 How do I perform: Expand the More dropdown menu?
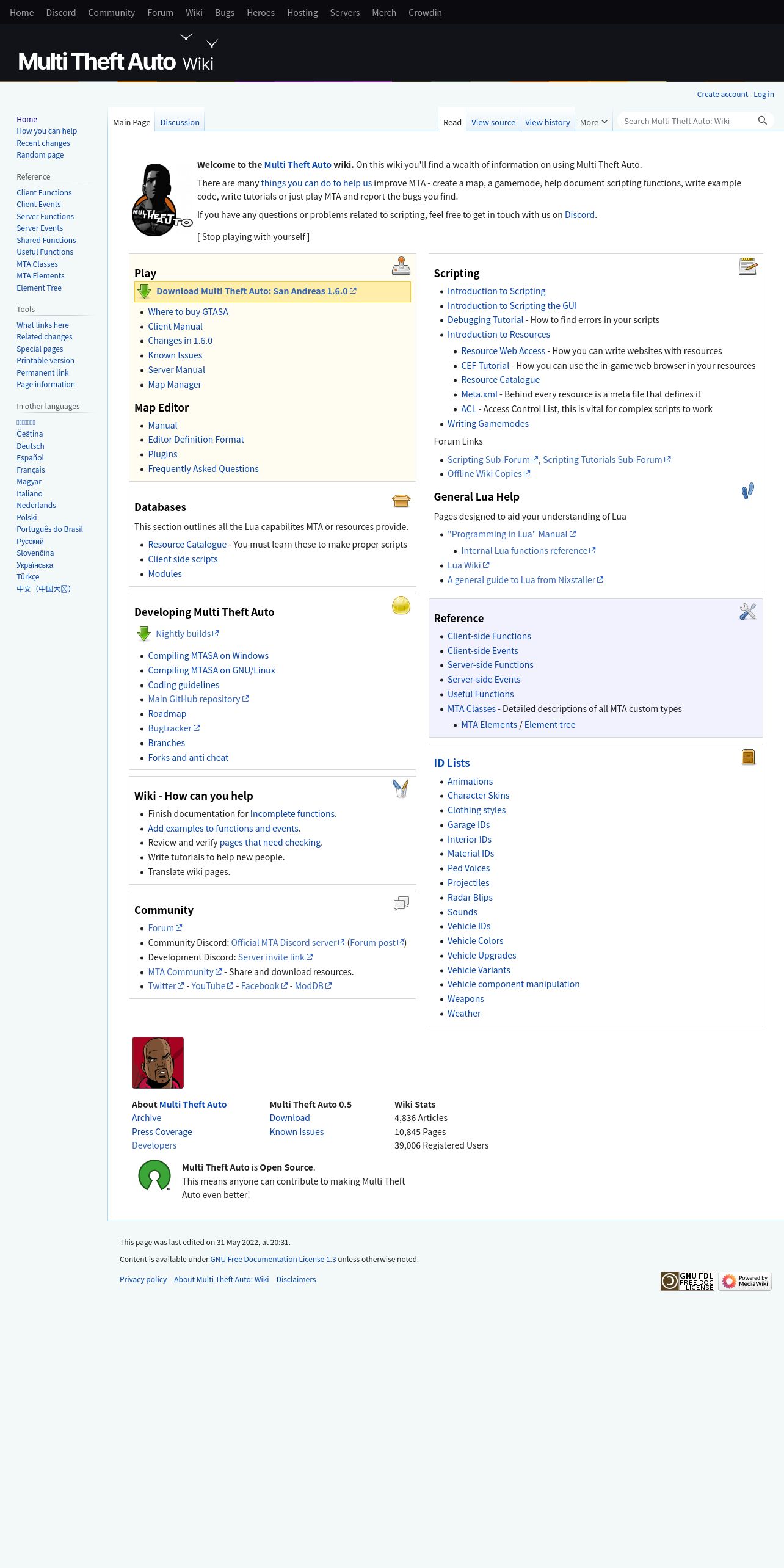pos(593,122)
